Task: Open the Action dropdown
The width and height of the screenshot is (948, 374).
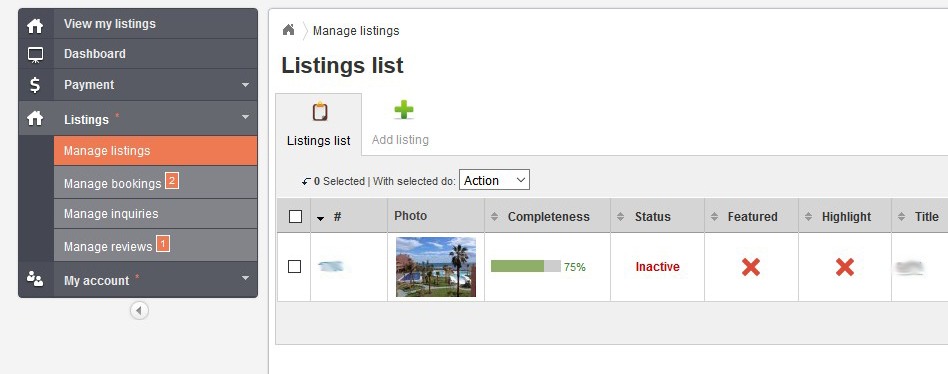Action: pos(494,180)
